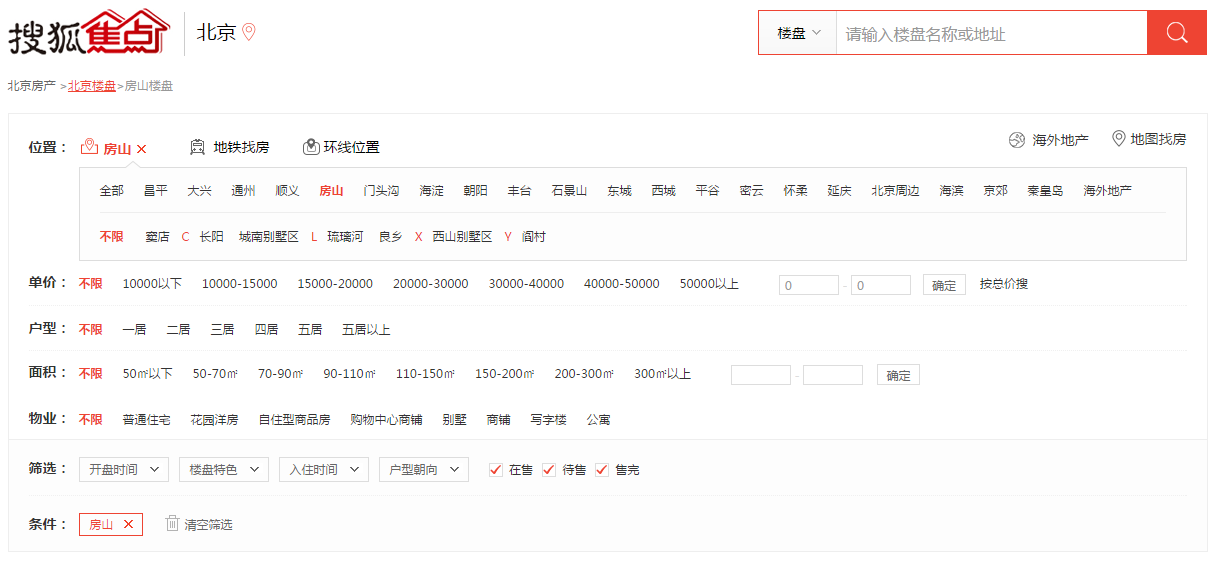
Task: Select 写字楼 property type
Action: click(549, 420)
